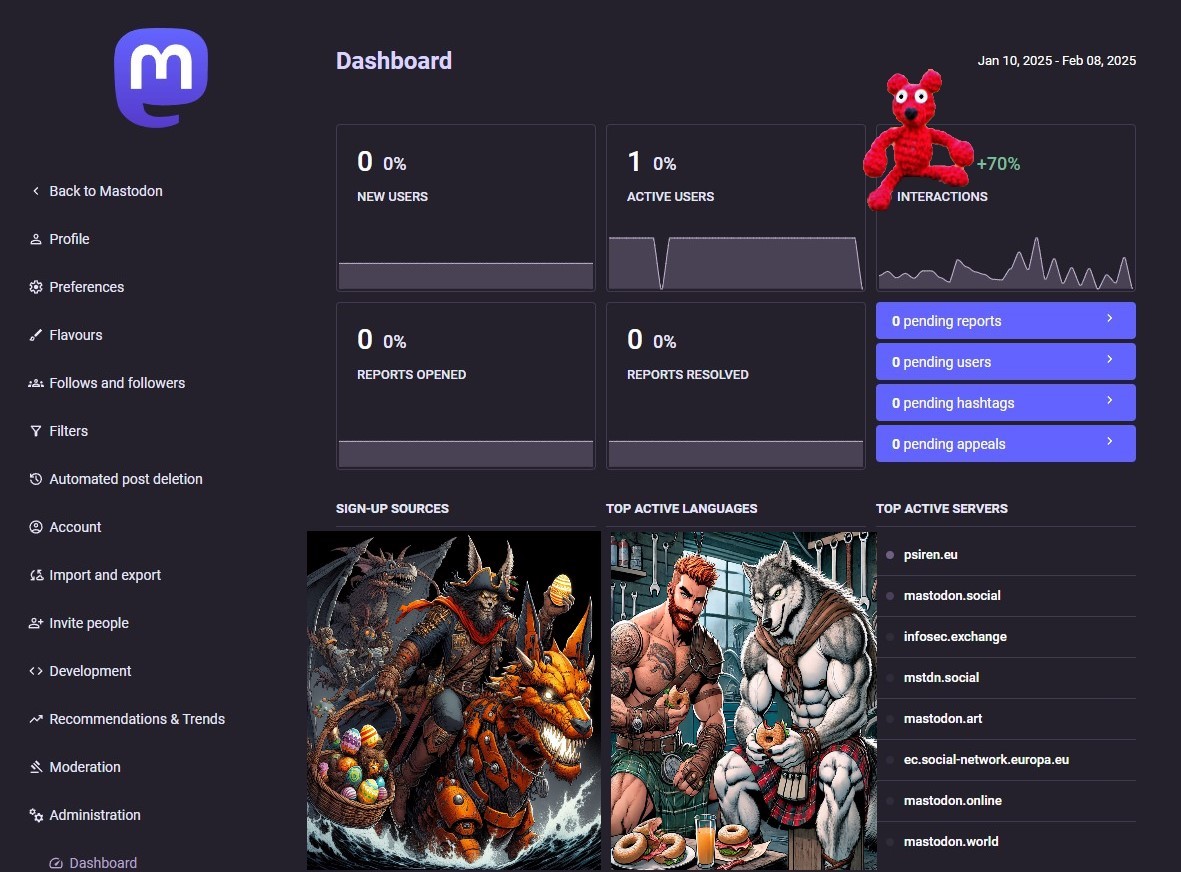Open Import and export
The width and height of the screenshot is (1181, 872).
tap(105, 575)
